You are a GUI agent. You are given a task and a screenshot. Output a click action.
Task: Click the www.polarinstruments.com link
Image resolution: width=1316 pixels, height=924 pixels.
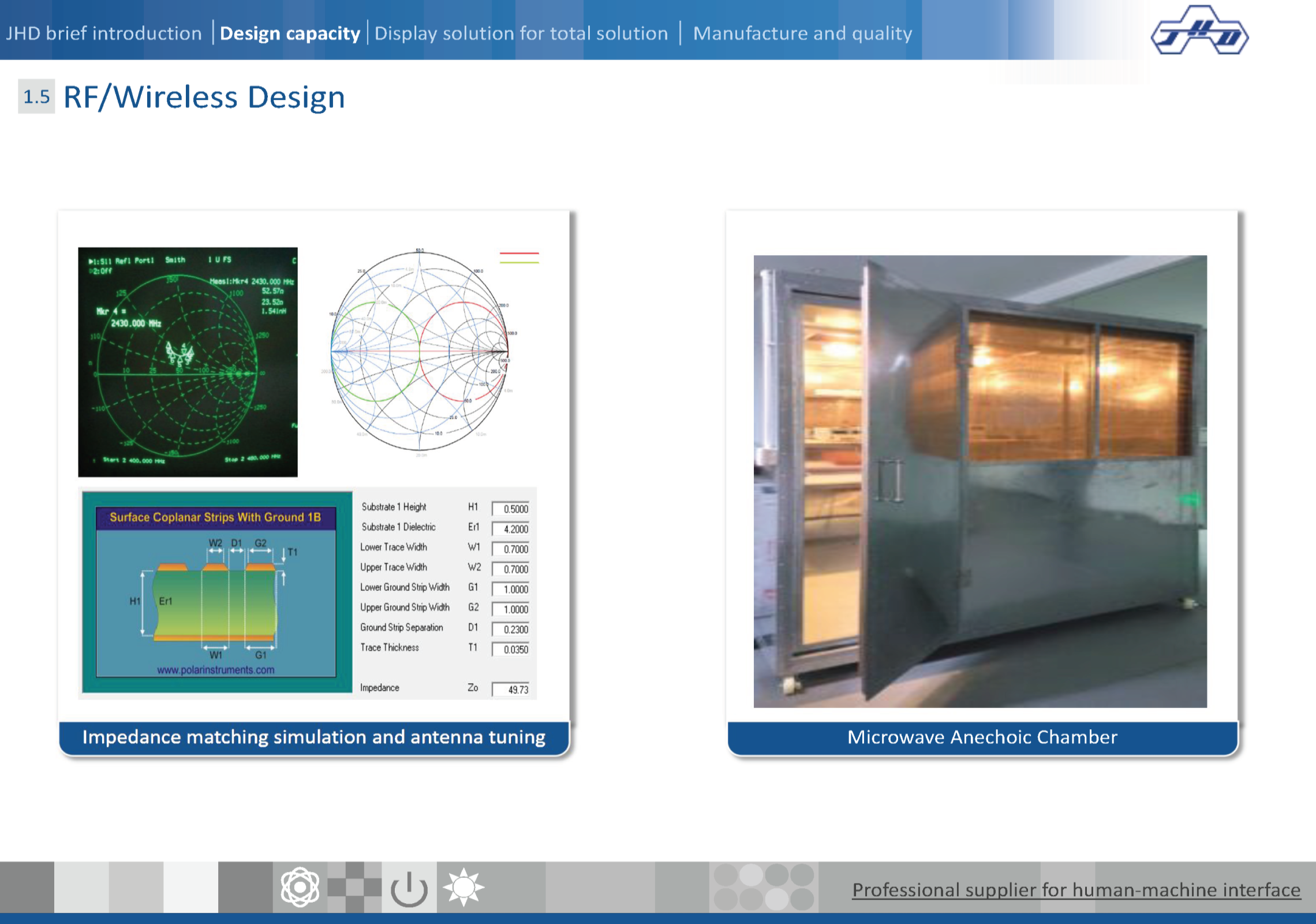click(216, 670)
